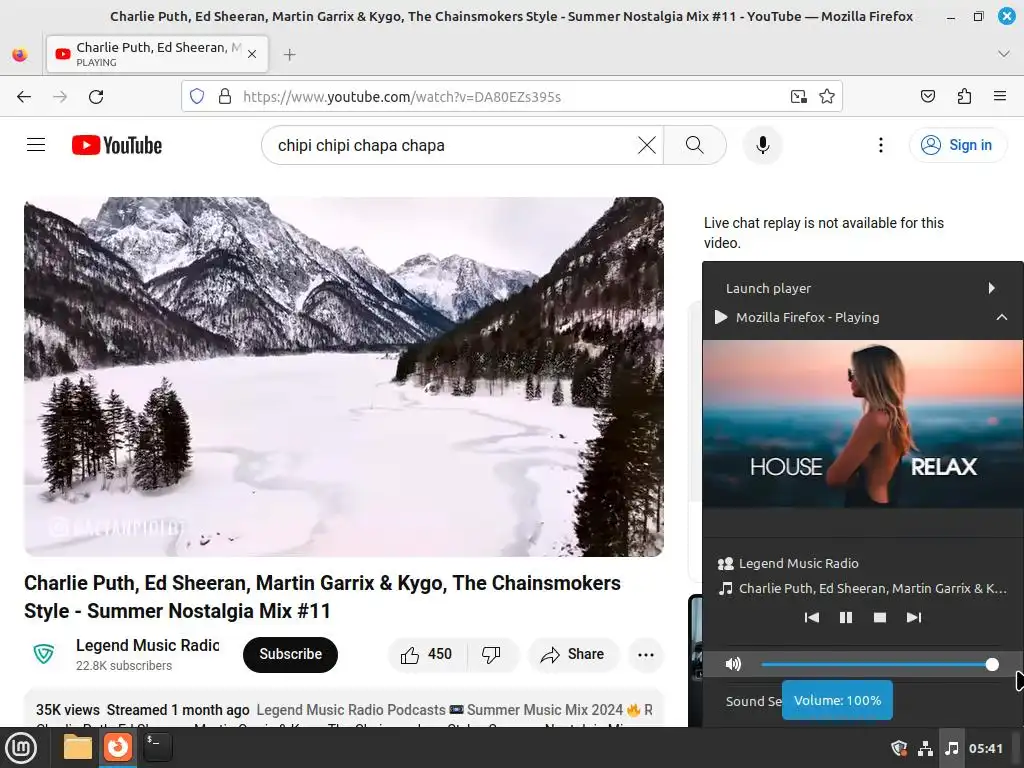Stop playback in the sound applet

(x=880, y=617)
